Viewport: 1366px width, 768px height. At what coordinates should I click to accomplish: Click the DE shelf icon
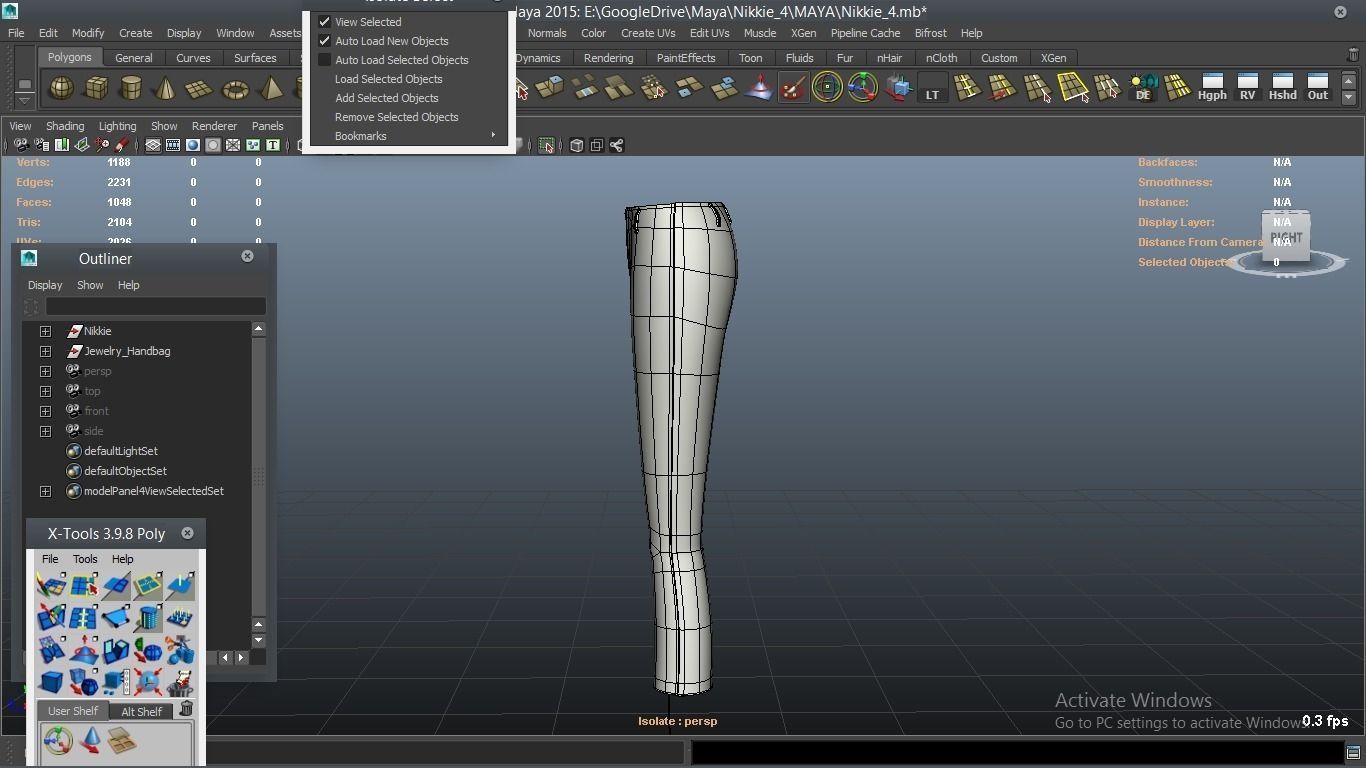pyautogui.click(x=1143, y=88)
